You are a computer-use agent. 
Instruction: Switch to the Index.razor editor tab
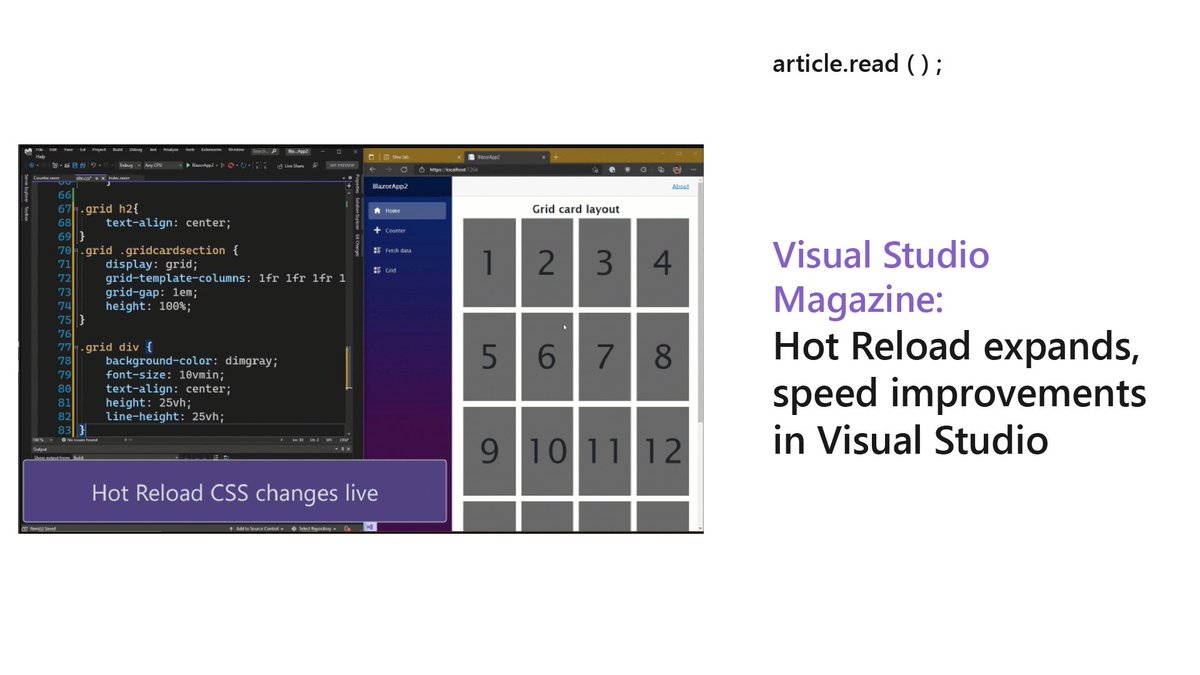click(119, 178)
